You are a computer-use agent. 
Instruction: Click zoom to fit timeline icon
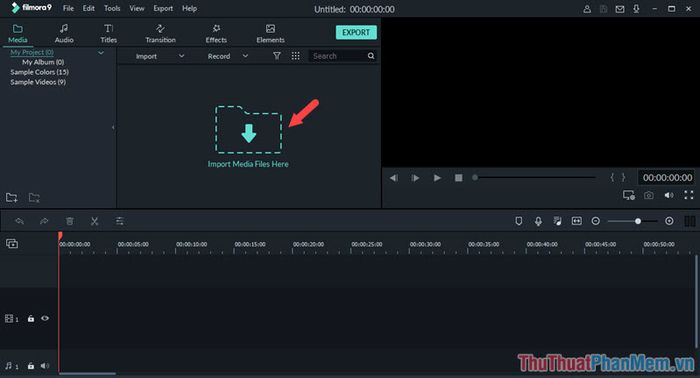pos(577,221)
